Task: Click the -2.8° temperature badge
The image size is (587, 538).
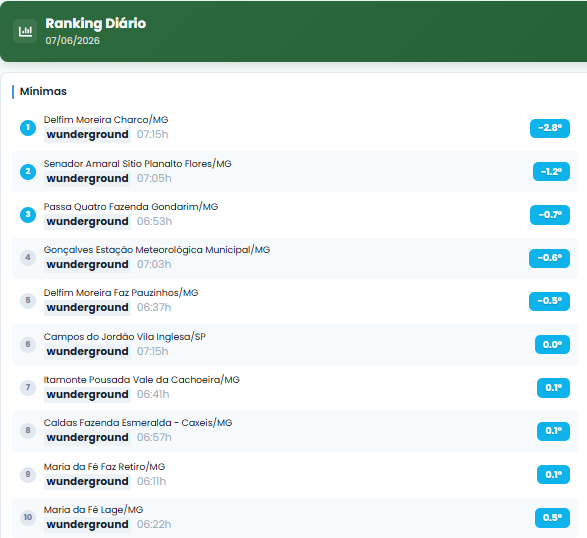Action: pyautogui.click(x=550, y=128)
